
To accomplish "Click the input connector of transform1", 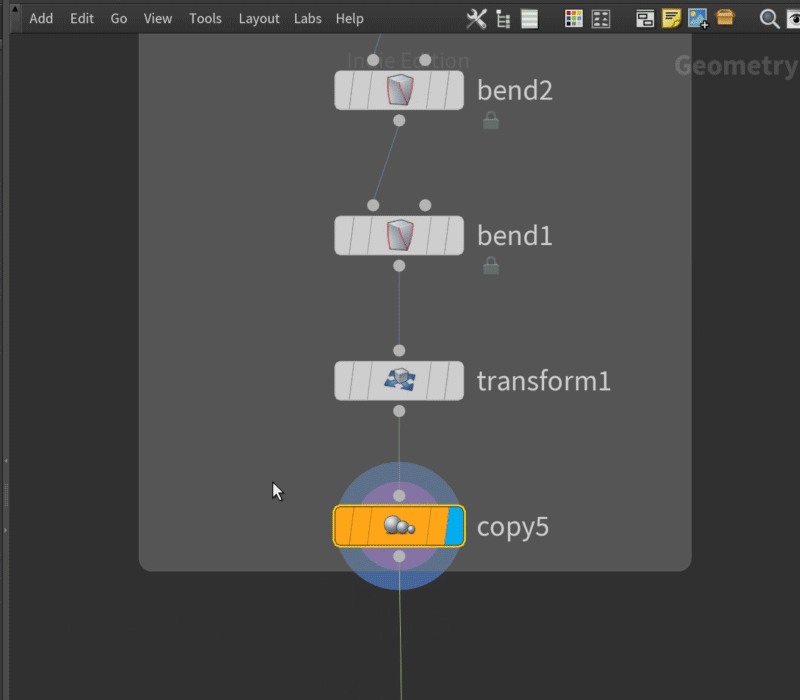I will pos(399,351).
